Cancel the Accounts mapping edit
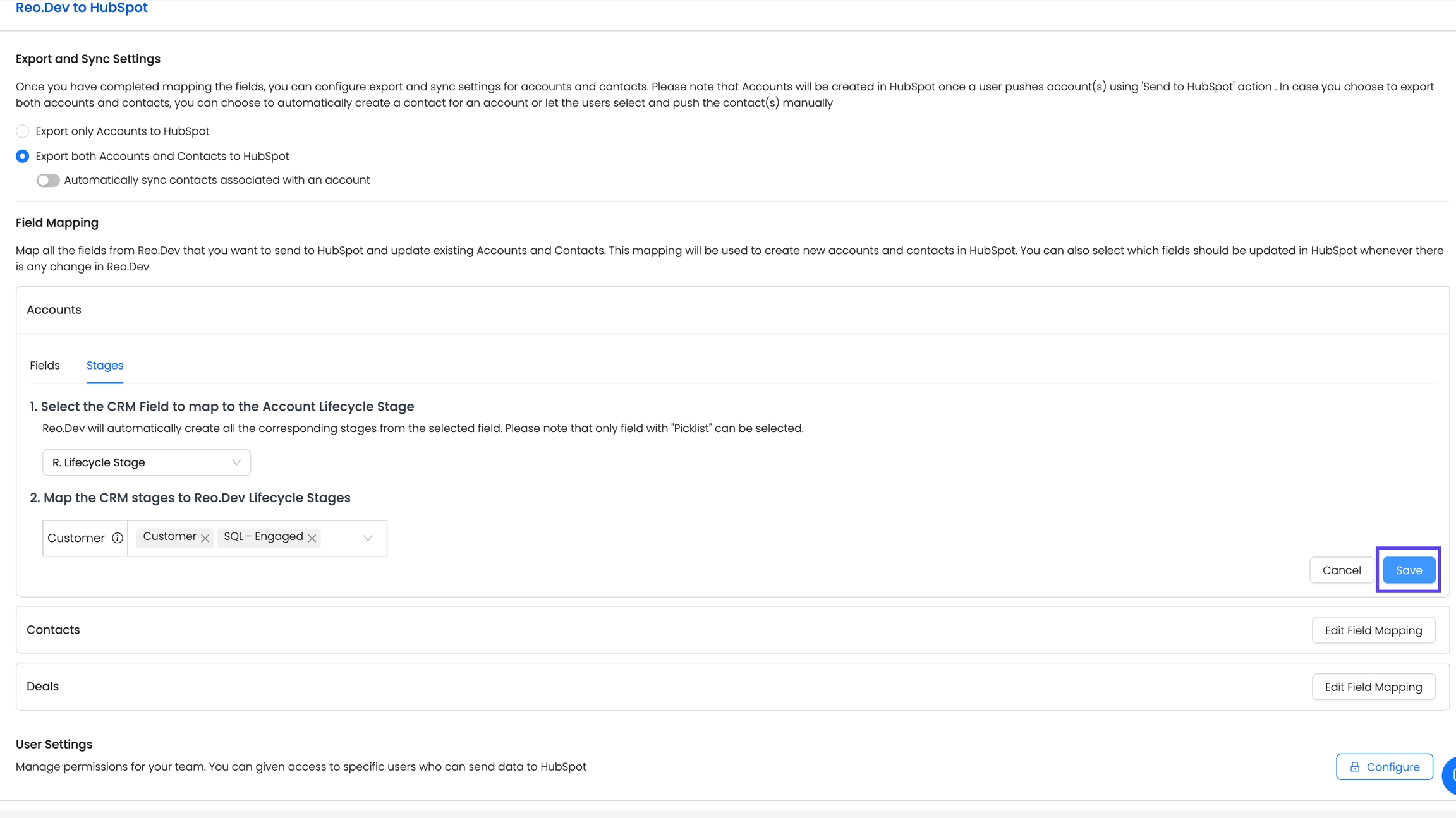The image size is (1456, 818). (1341, 570)
